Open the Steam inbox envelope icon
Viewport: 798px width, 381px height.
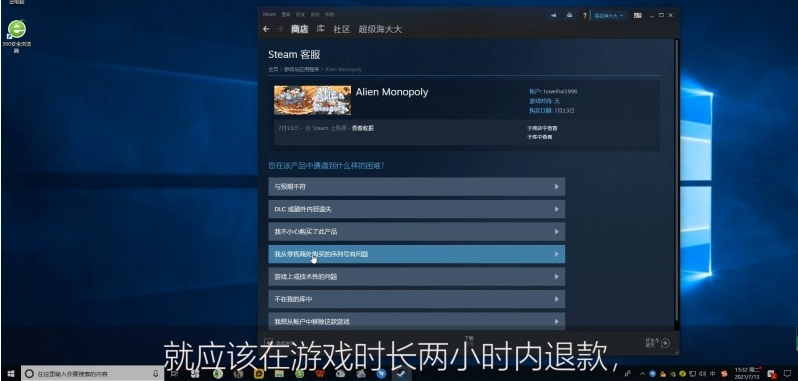pyautogui.click(x=569, y=15)
